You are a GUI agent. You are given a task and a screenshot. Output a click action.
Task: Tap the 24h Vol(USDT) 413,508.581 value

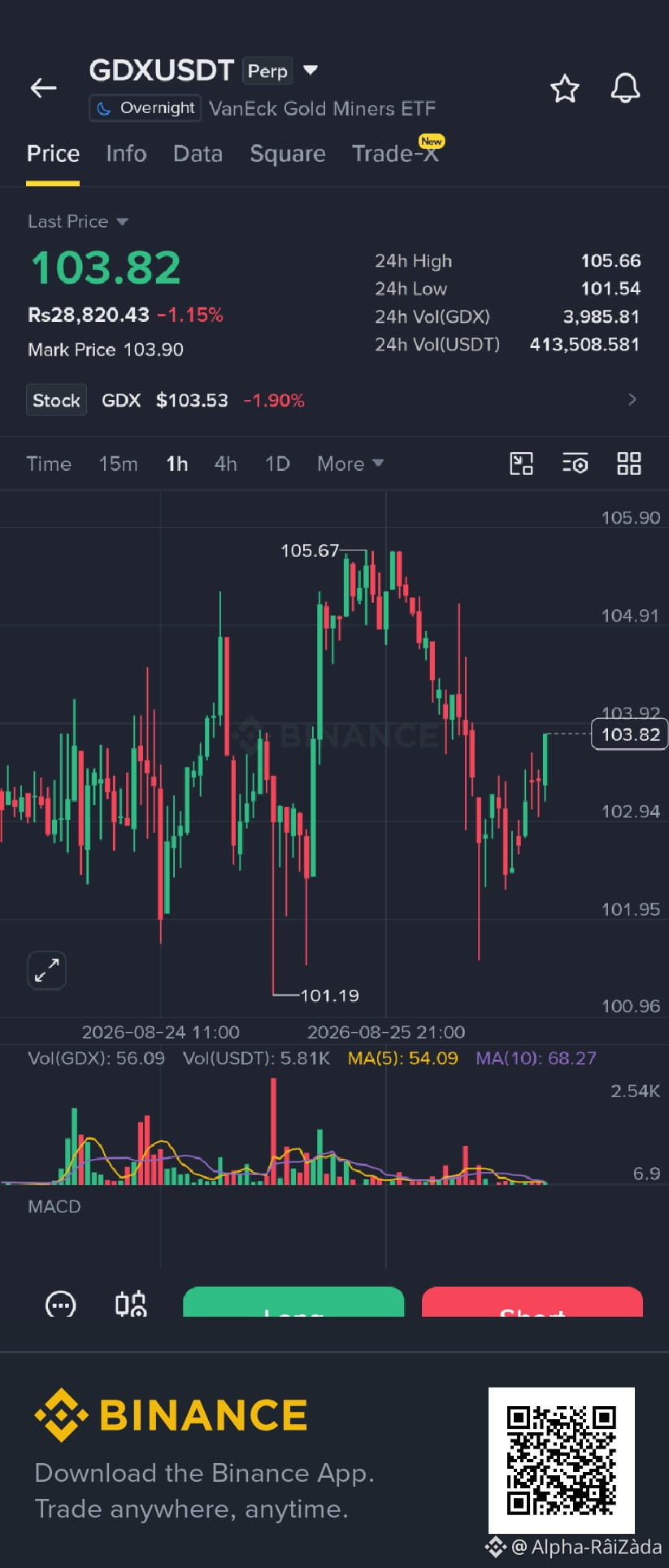[584, 344]
